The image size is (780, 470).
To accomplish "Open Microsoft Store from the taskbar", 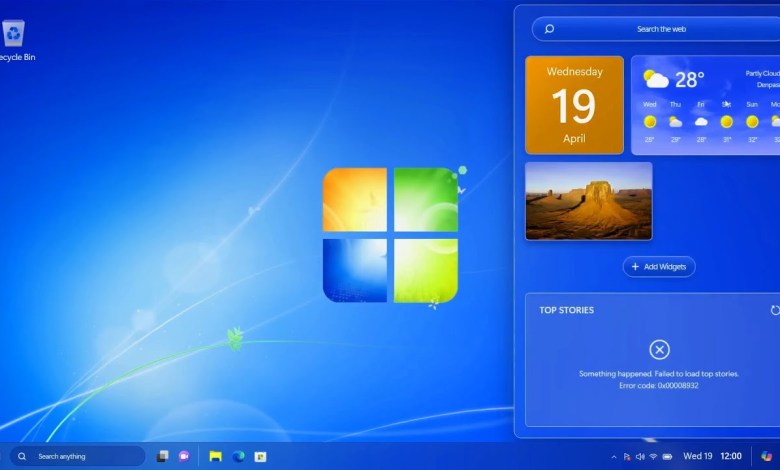I will [x=261, y=457].
